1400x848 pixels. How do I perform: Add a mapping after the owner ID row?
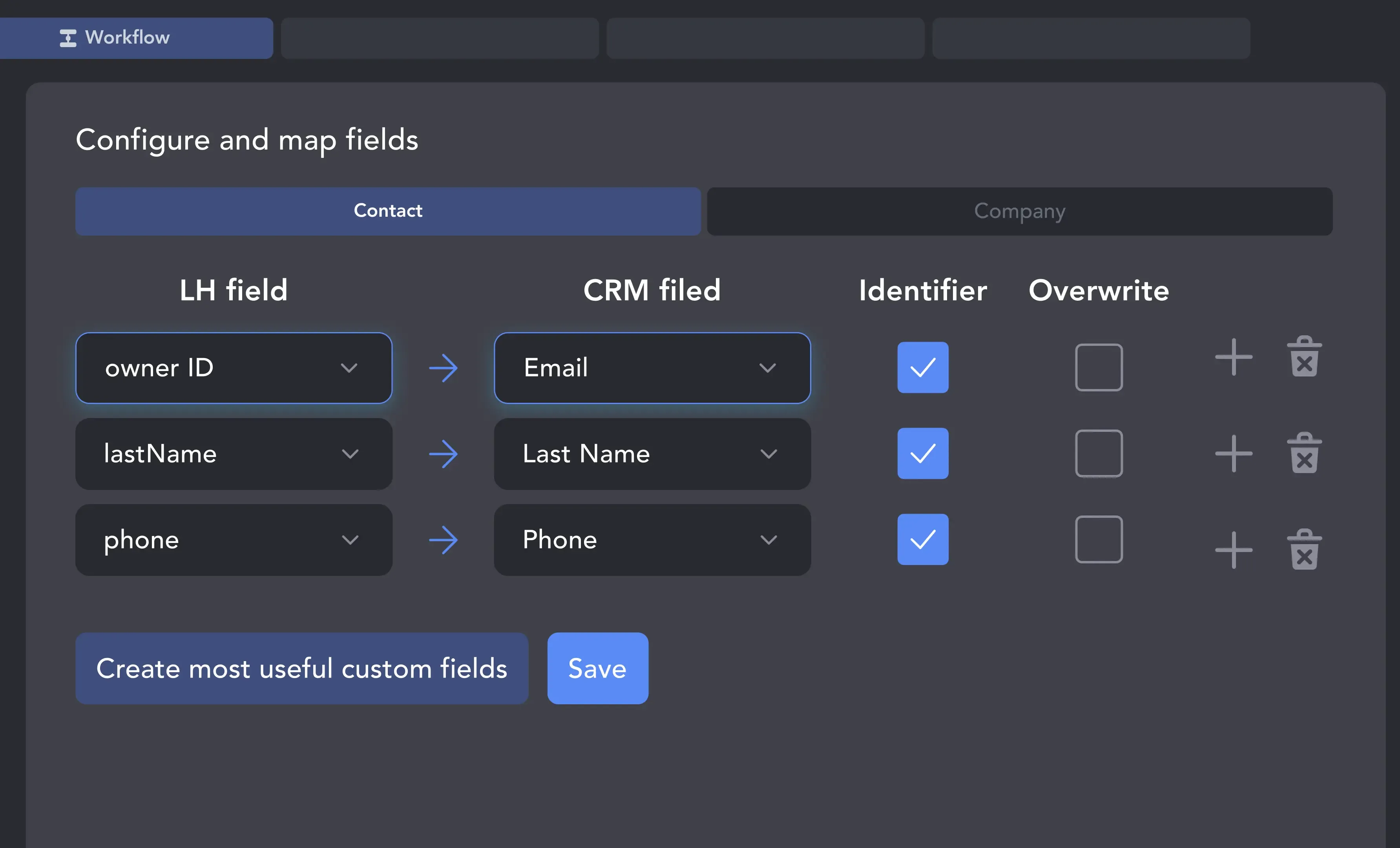pos(1234,357)
